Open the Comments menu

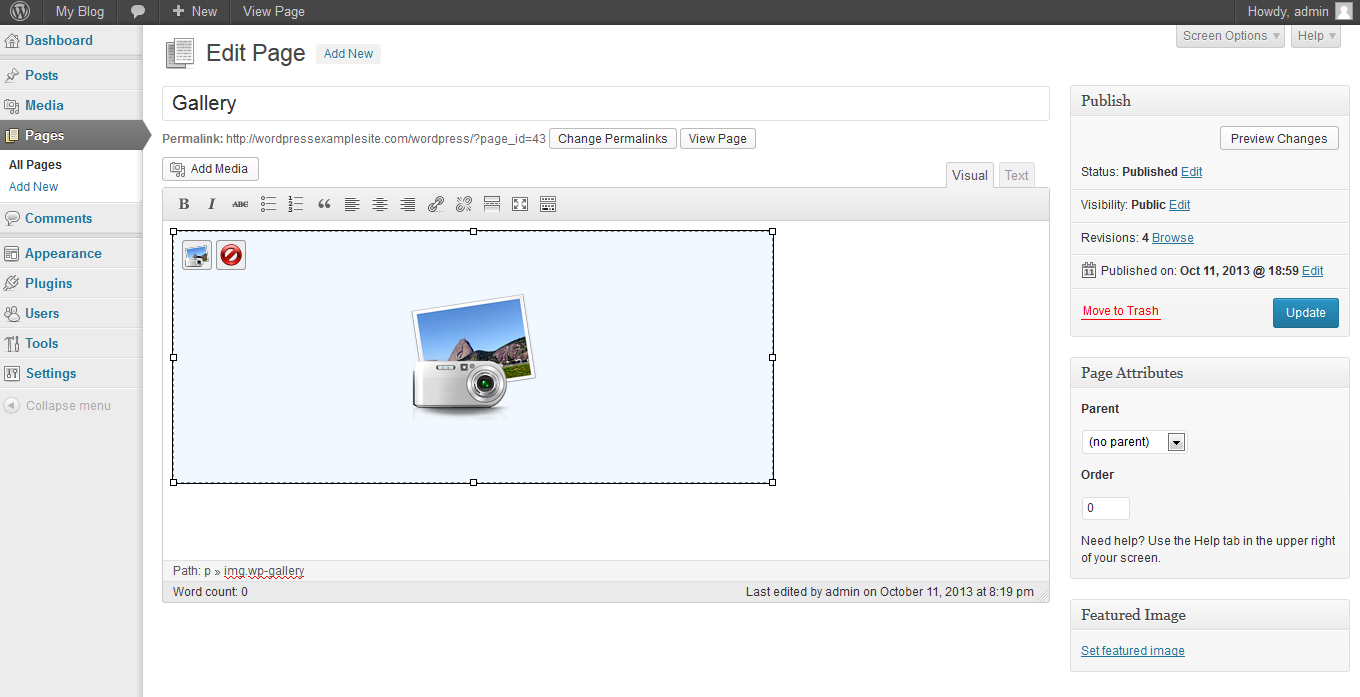71,218
